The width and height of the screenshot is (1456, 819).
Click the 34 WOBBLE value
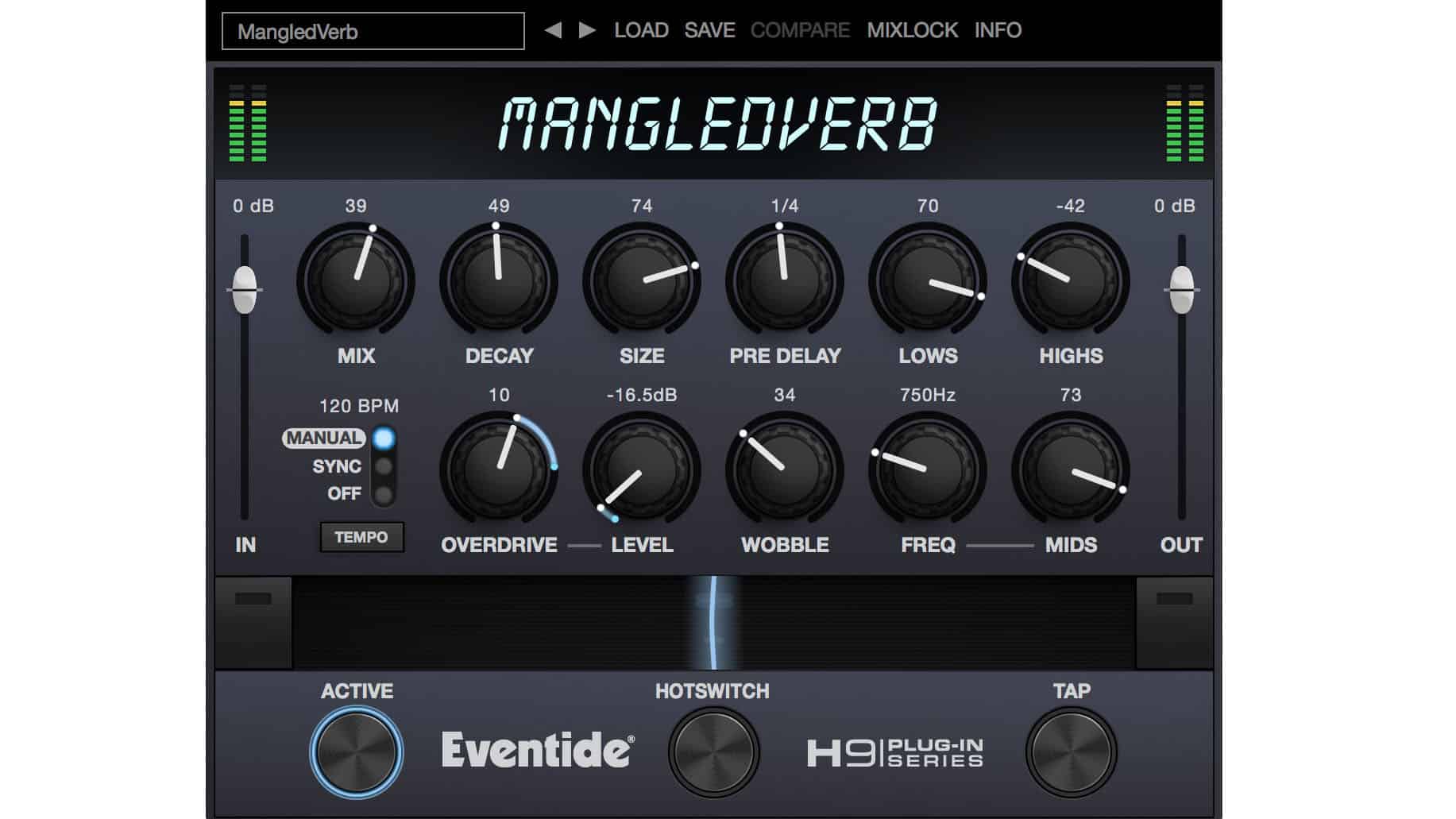pos(785,395)
